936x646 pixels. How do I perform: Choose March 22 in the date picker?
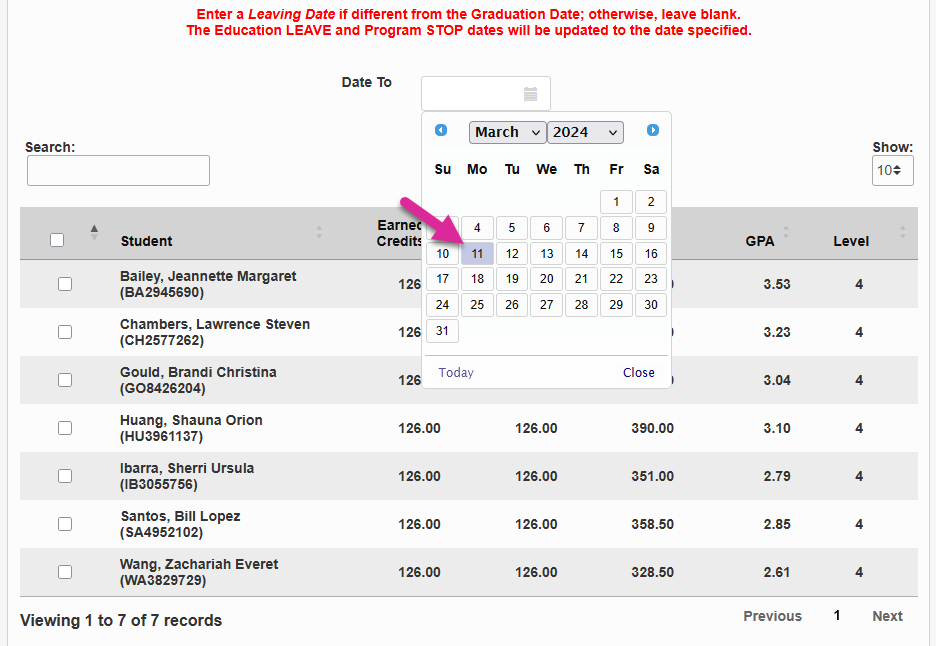click(x=616, y=279)
